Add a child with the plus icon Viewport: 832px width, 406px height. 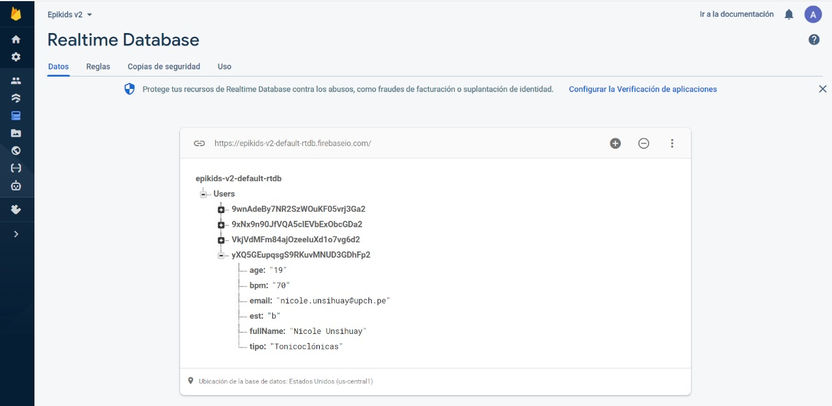pos(615,143)
